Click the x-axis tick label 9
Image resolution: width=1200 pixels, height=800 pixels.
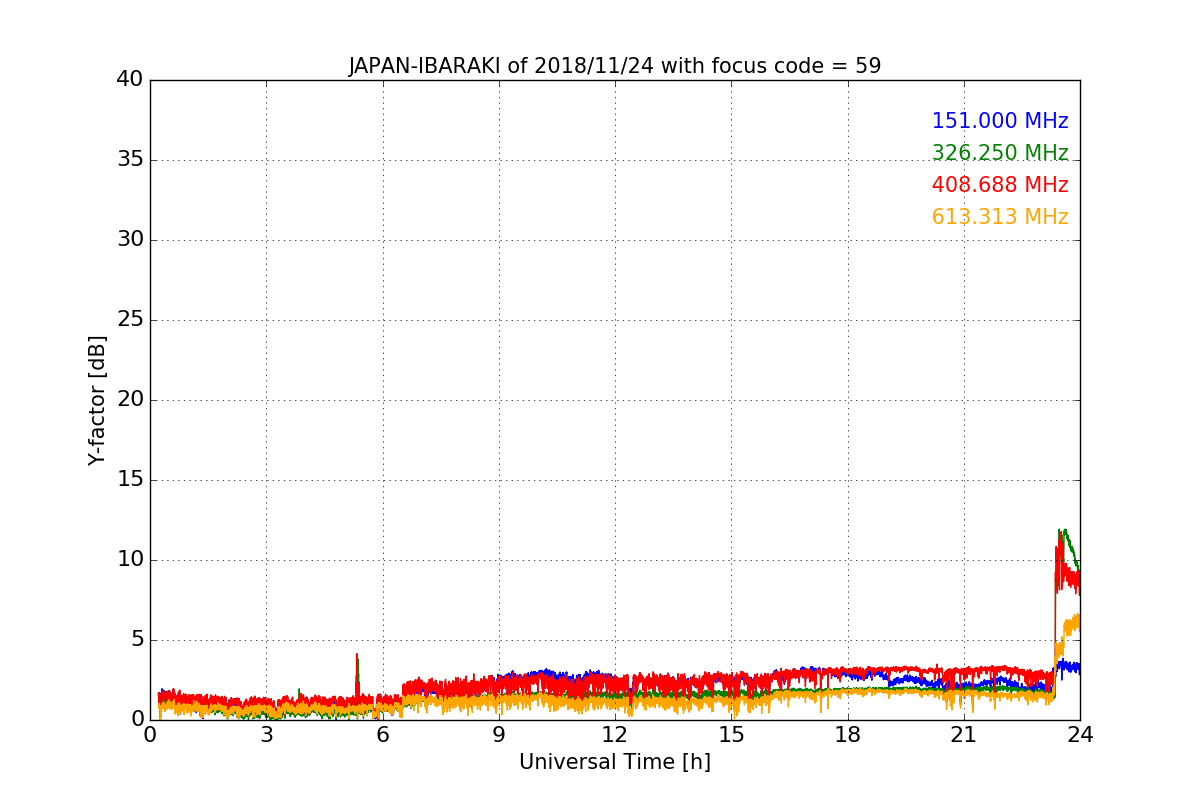[x=499, y=735]
